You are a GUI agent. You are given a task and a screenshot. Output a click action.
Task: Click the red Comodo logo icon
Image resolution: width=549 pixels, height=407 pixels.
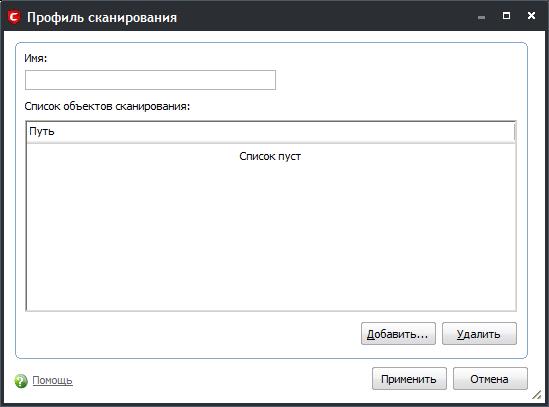pos(15,17)
